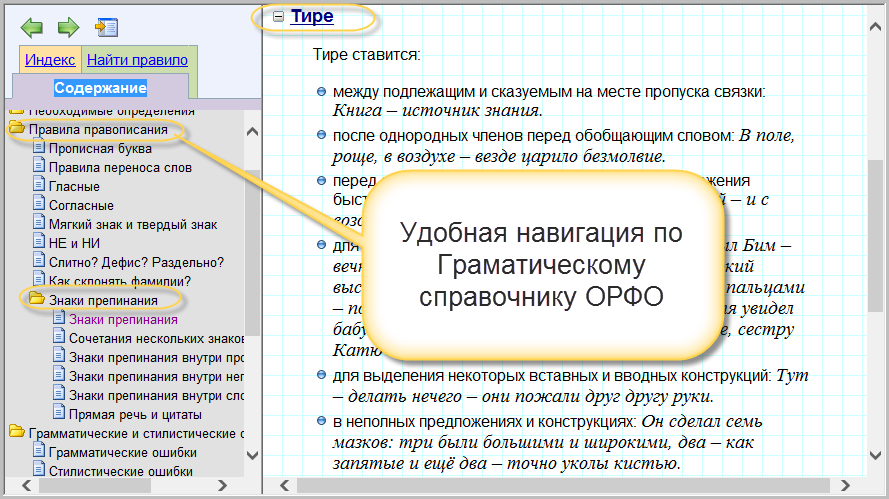The height and width of the screenshot is (499, 889).
Task: Go back with the green left arrow
Action: point(32,27)
